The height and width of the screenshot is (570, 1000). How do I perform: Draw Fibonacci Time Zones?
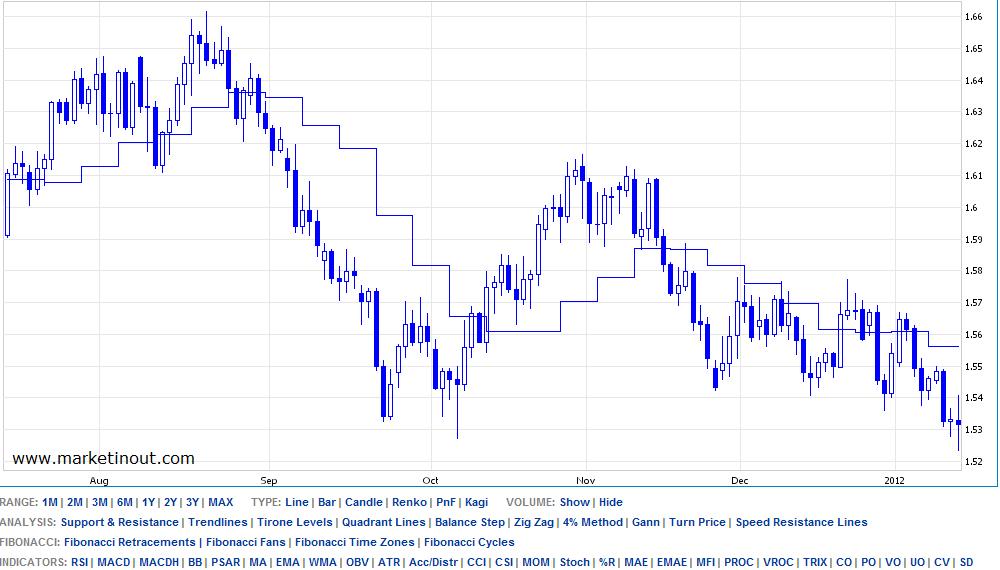(x=355, y=543)
